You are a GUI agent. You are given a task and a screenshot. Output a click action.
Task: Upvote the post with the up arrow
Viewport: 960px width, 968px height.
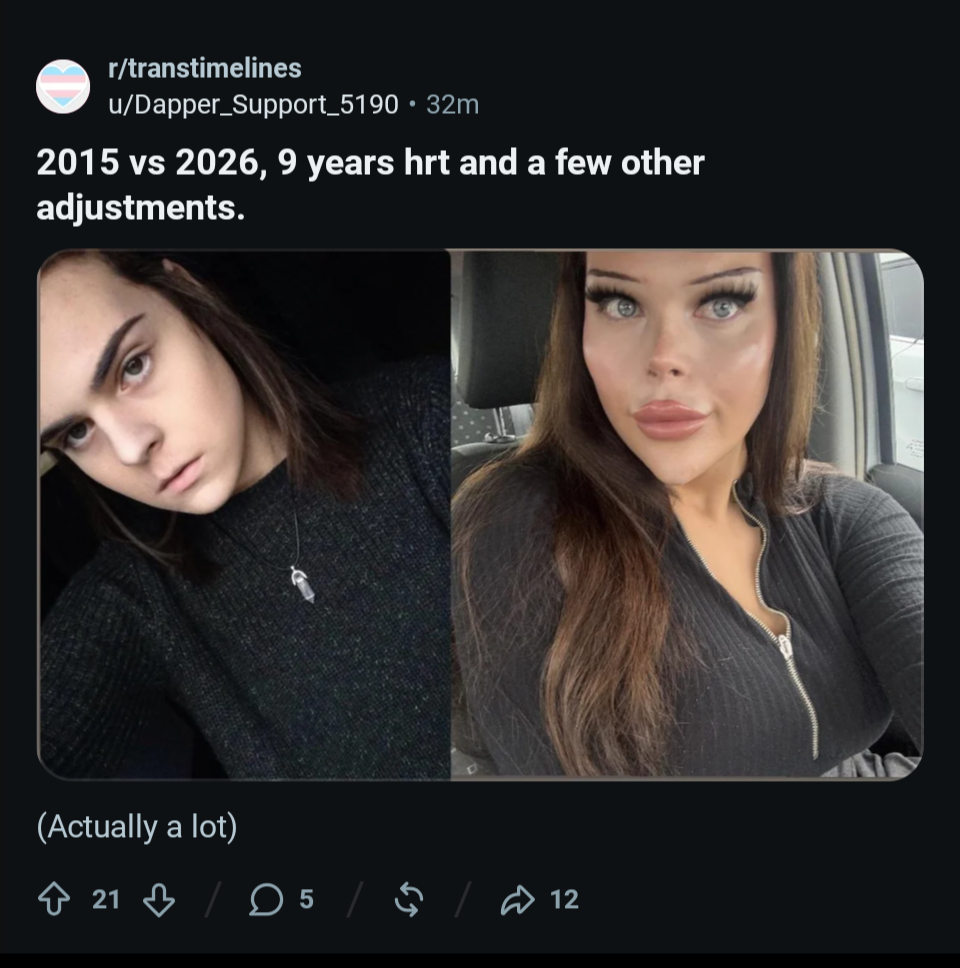click(54, 899)
